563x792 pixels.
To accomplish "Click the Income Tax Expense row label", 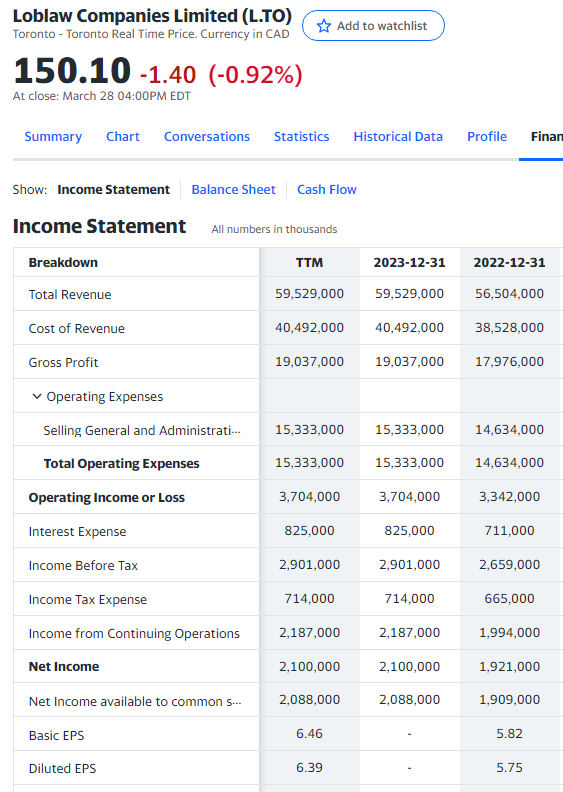I will 88,600.
